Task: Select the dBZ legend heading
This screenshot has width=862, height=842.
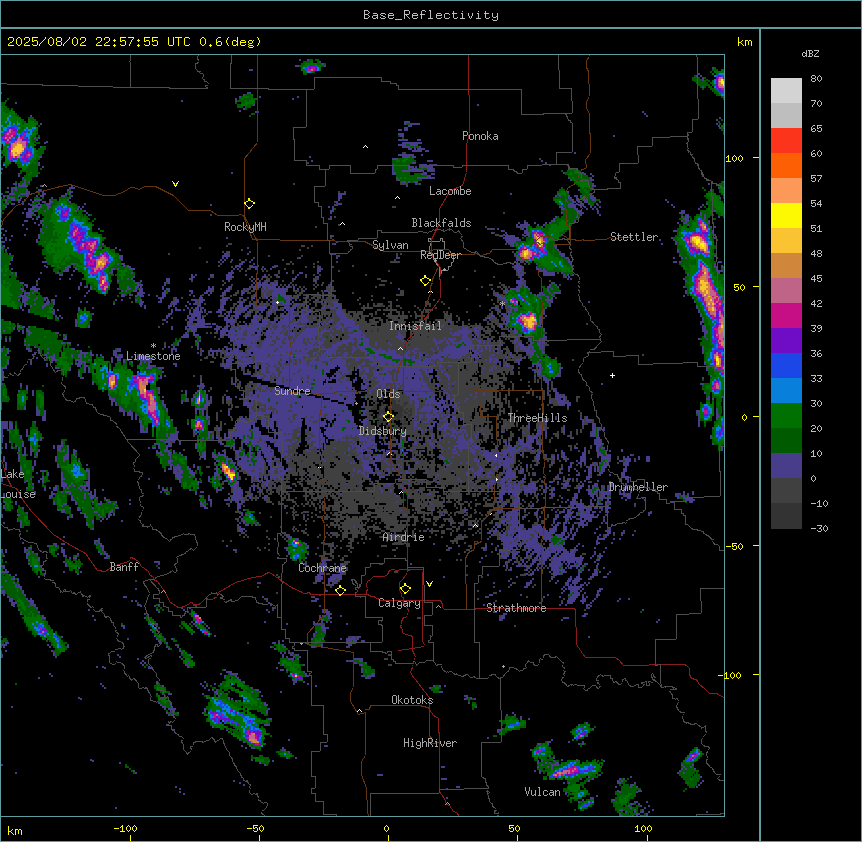Action: [x=810, y=53]
